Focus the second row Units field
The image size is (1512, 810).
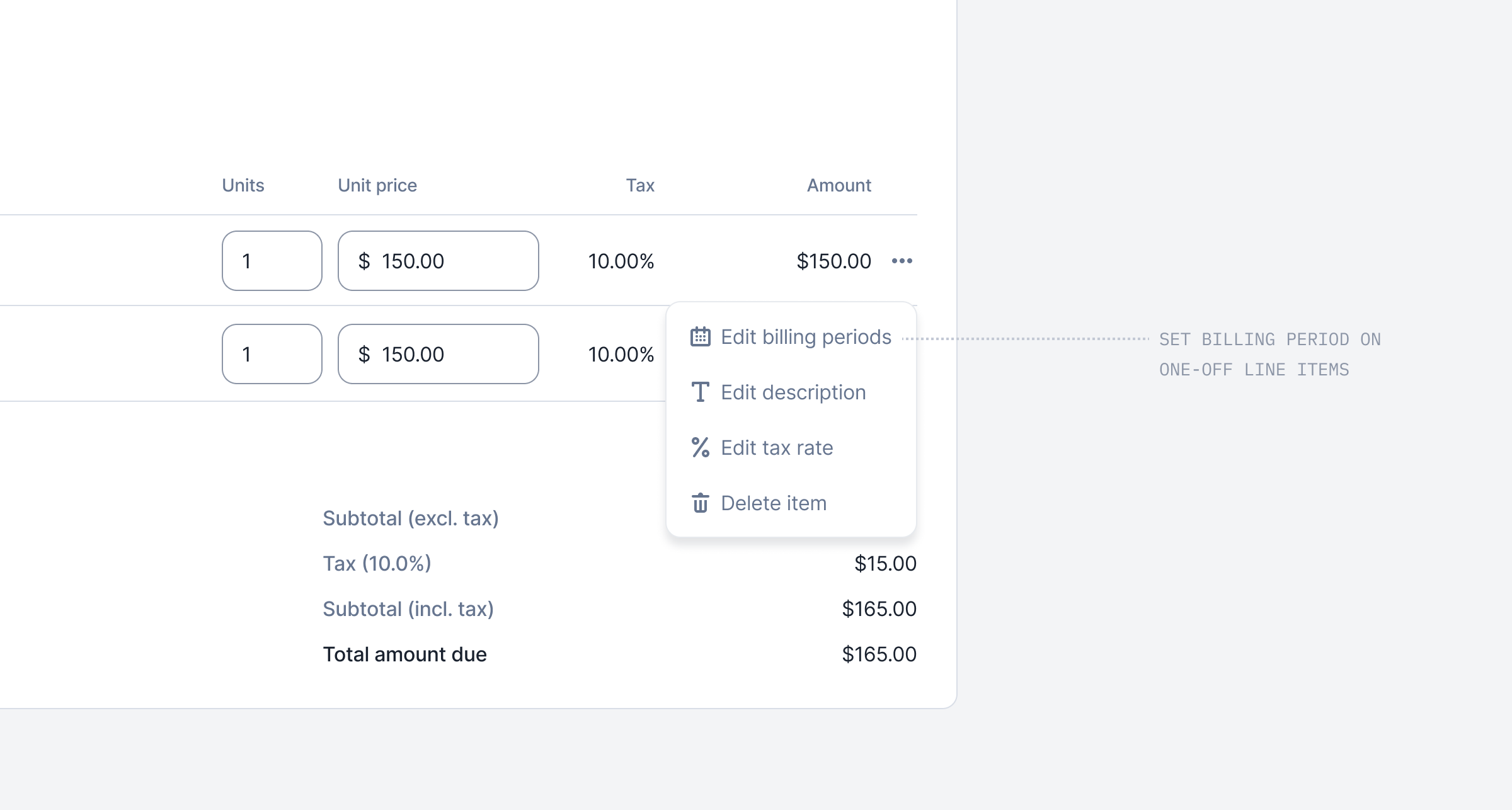[272, 354]
